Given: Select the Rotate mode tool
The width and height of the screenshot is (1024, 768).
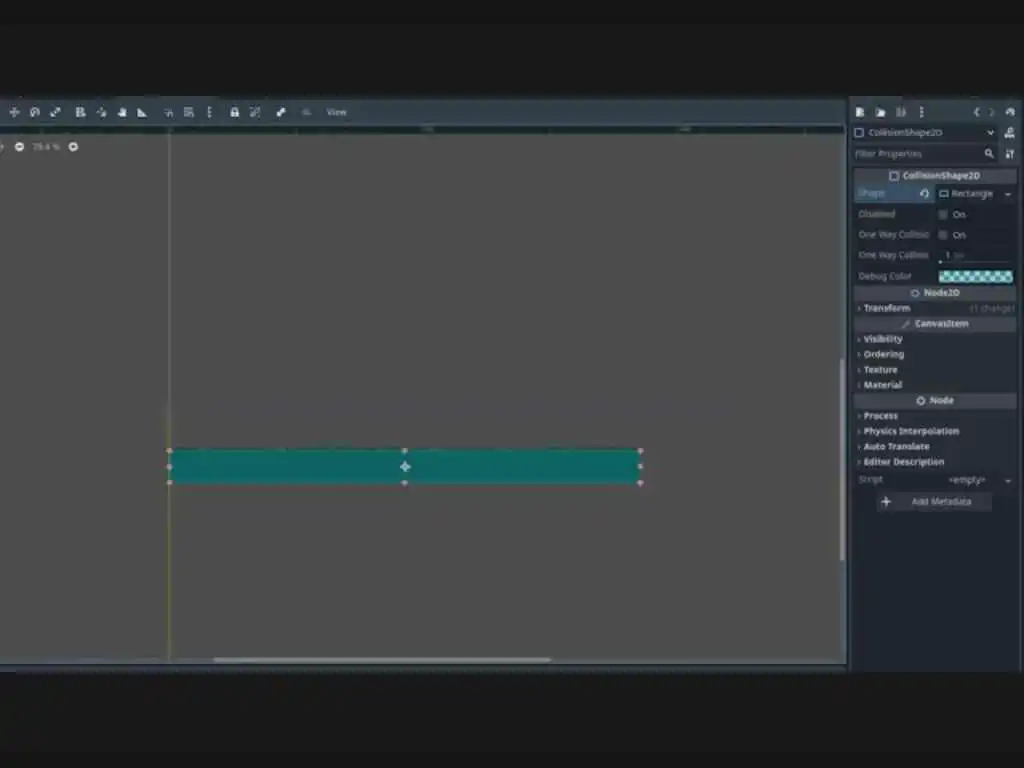Looking at the screenshot, I should (35, 112).
